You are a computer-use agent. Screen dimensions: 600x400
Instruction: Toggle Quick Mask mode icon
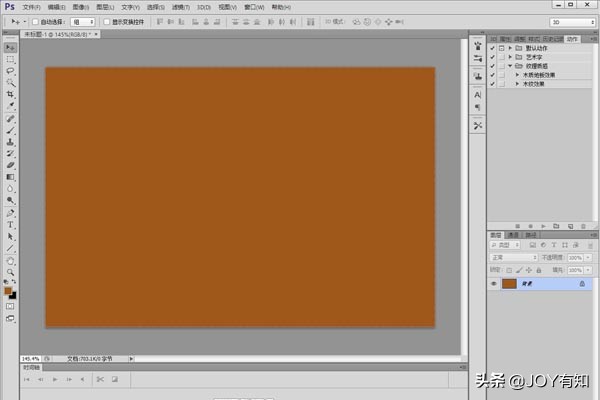(10, 307)
